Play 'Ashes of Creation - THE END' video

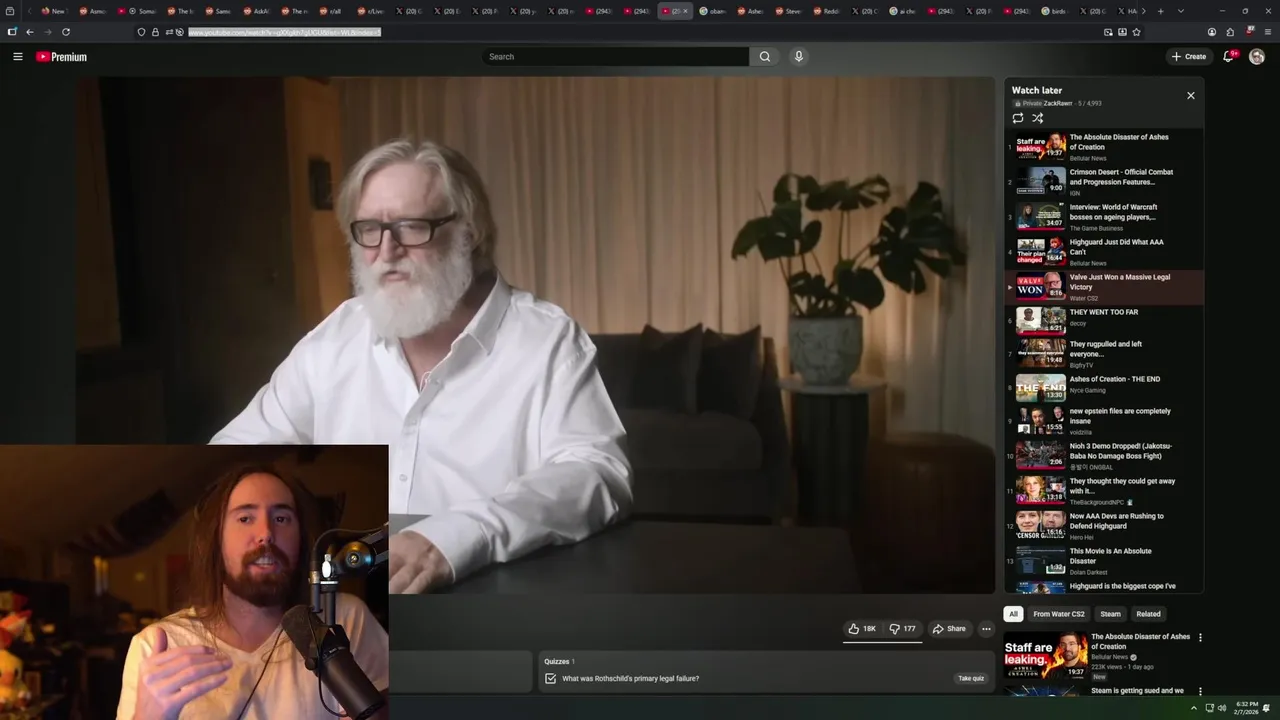(1104, 387)
